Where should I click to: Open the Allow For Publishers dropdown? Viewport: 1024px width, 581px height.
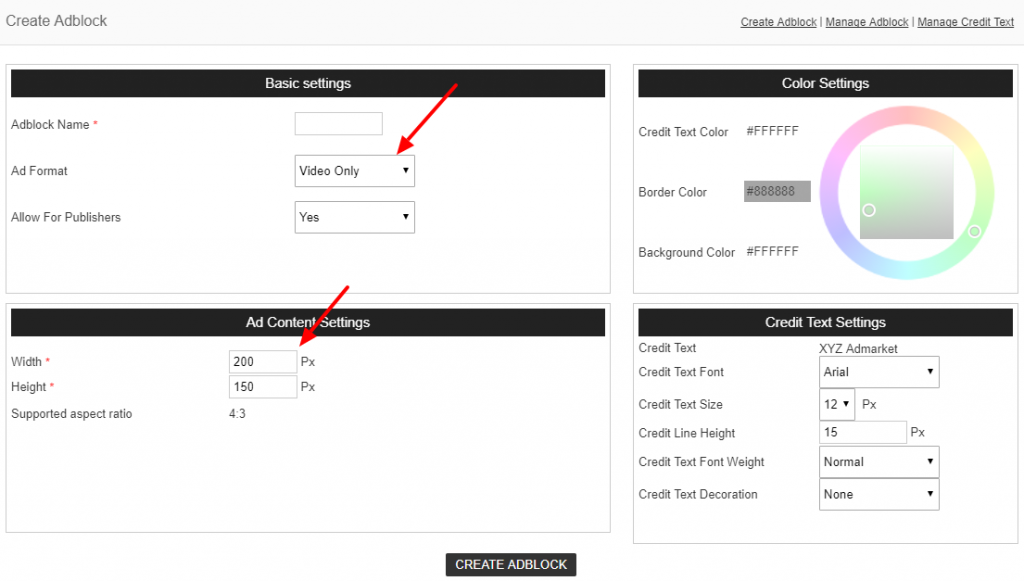tap(355, 217)
